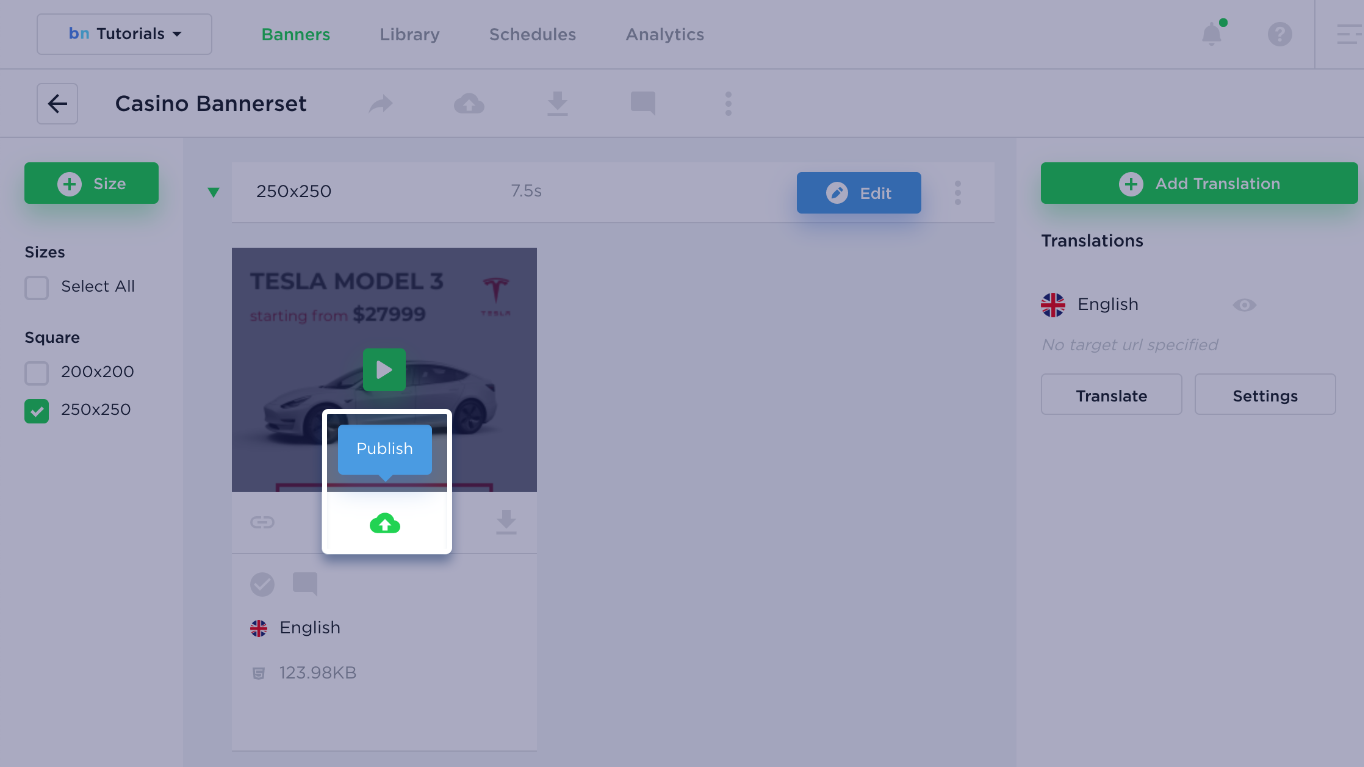
Task: Click the HTML5 file size icon
Action: point(259,674)
